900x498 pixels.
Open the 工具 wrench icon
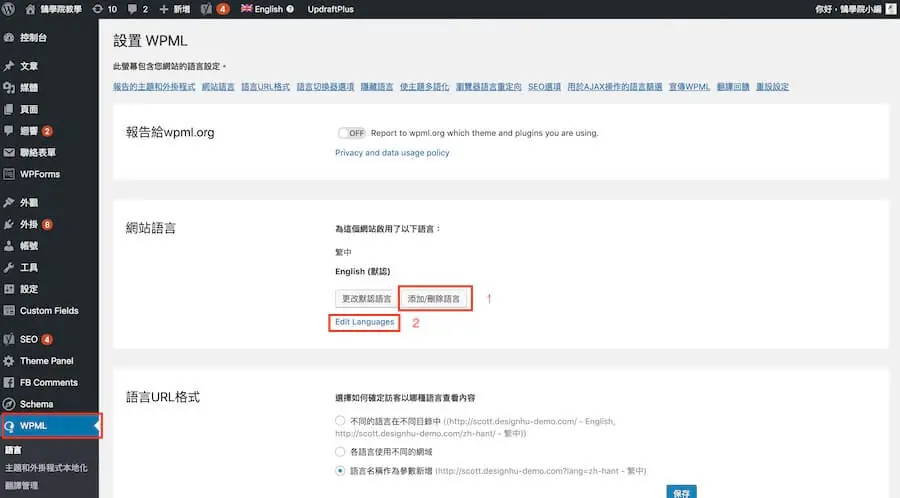pyautogui.click(x=9, y=267)
